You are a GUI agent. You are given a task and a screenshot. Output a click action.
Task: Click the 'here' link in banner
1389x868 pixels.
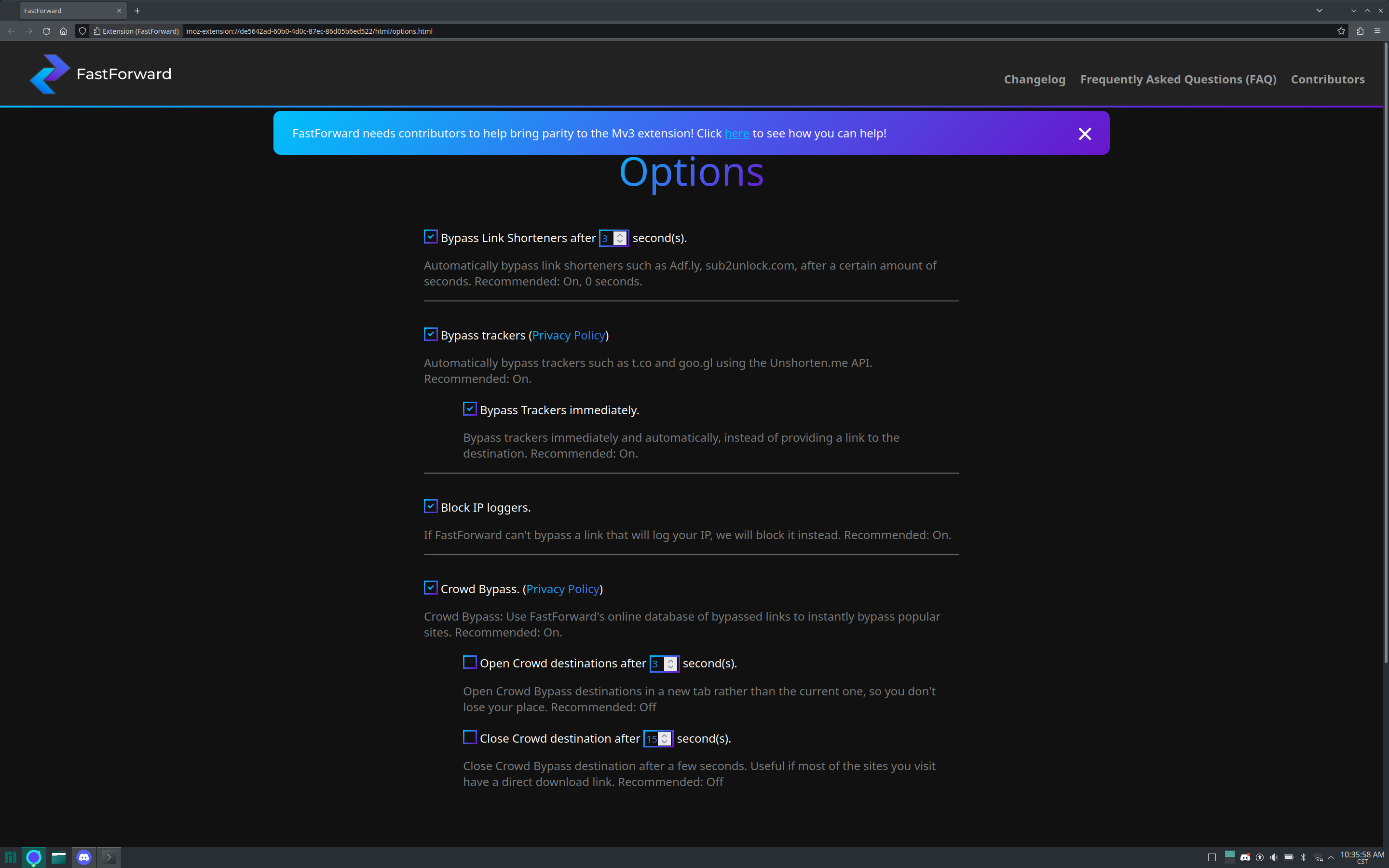tap(736, 133)
